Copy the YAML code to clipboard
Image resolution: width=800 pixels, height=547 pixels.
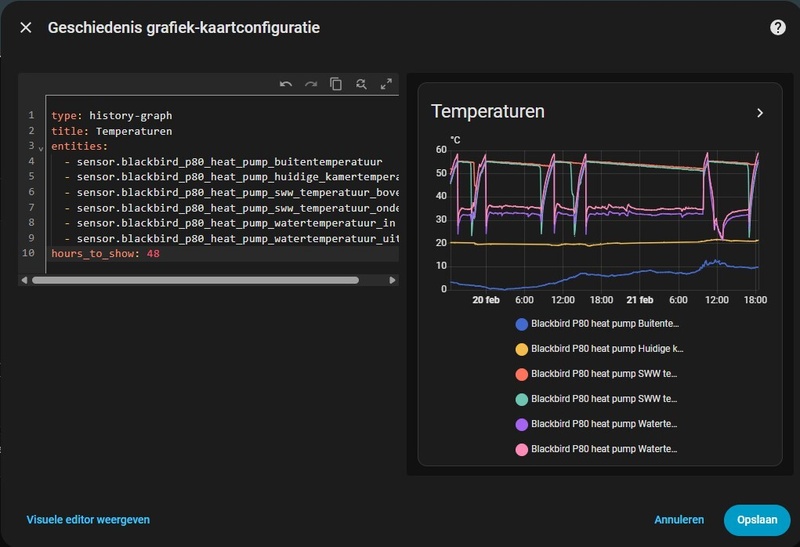(x=336, y=85)
